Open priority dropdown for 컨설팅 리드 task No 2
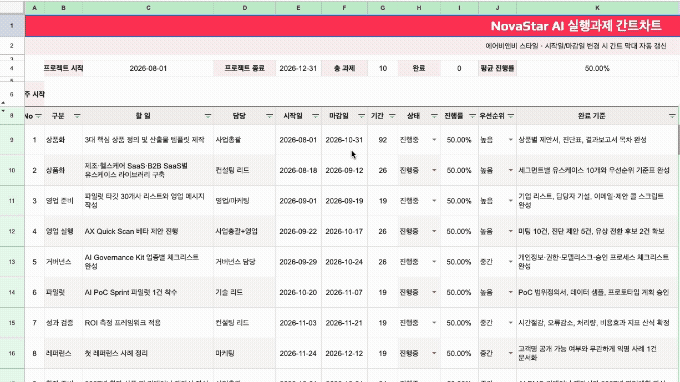Screen dimensions: 680x382 coord(510,170)
